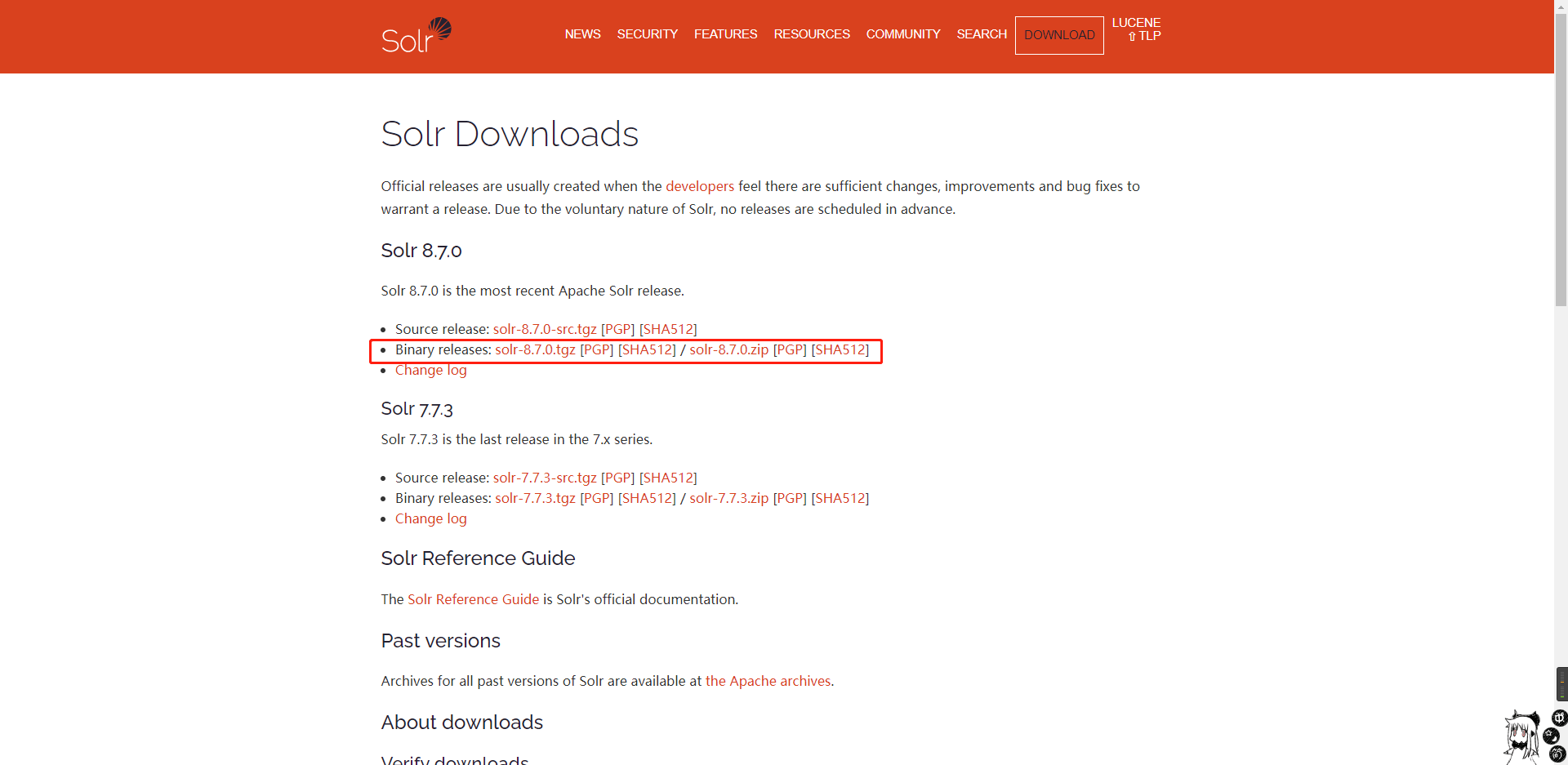Open SHA512 link for solr-7.7.3-src.tgz

click(668, 478)
